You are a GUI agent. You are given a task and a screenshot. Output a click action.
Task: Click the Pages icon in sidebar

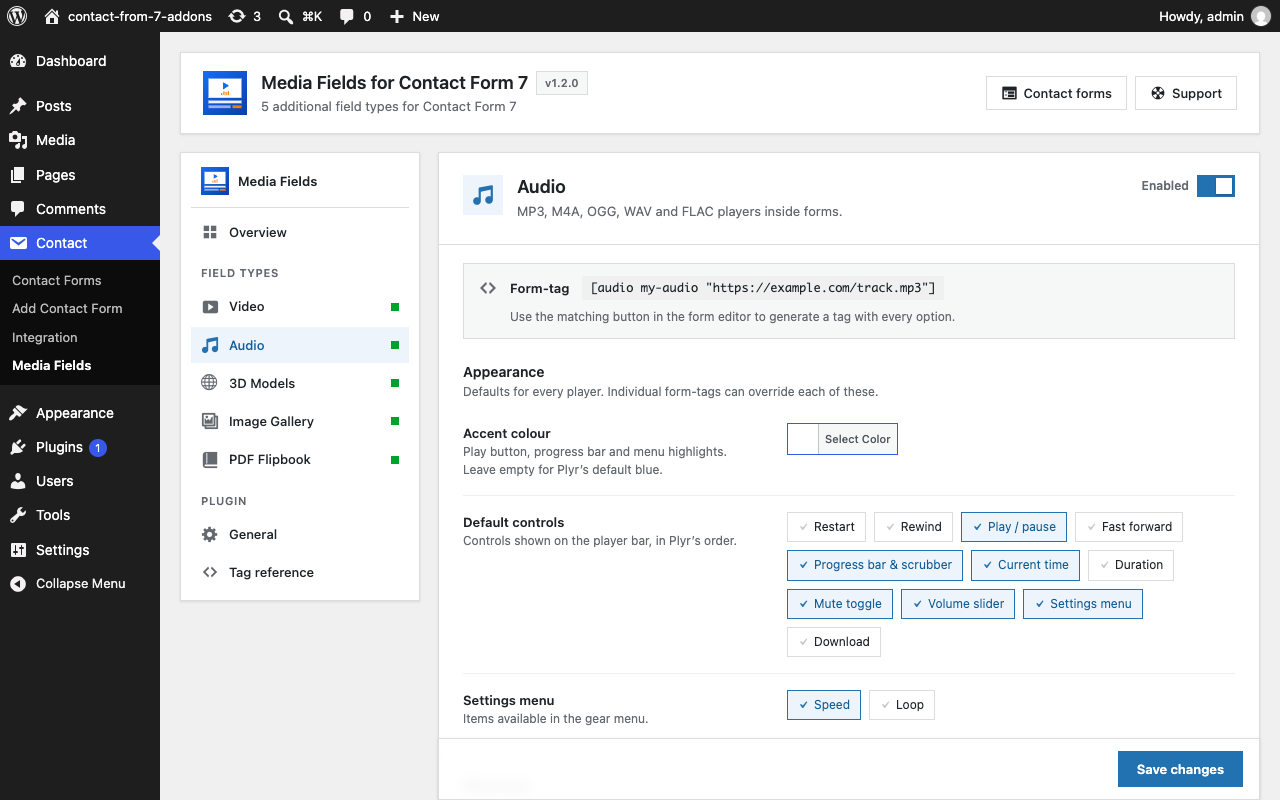pyautogui.click(x=18, y=175)
